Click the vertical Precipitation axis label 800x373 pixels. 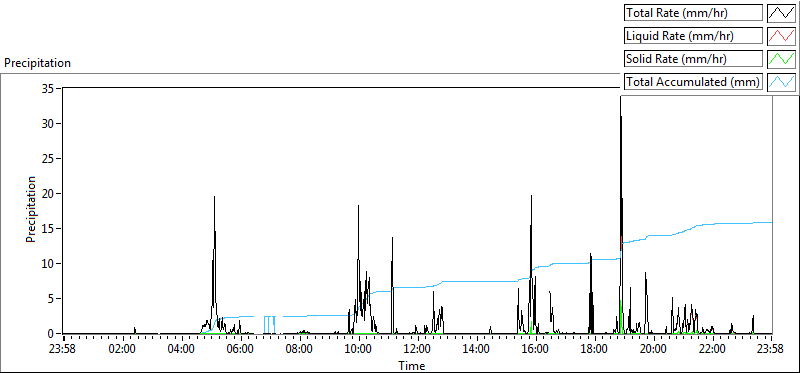coord(31,210)
